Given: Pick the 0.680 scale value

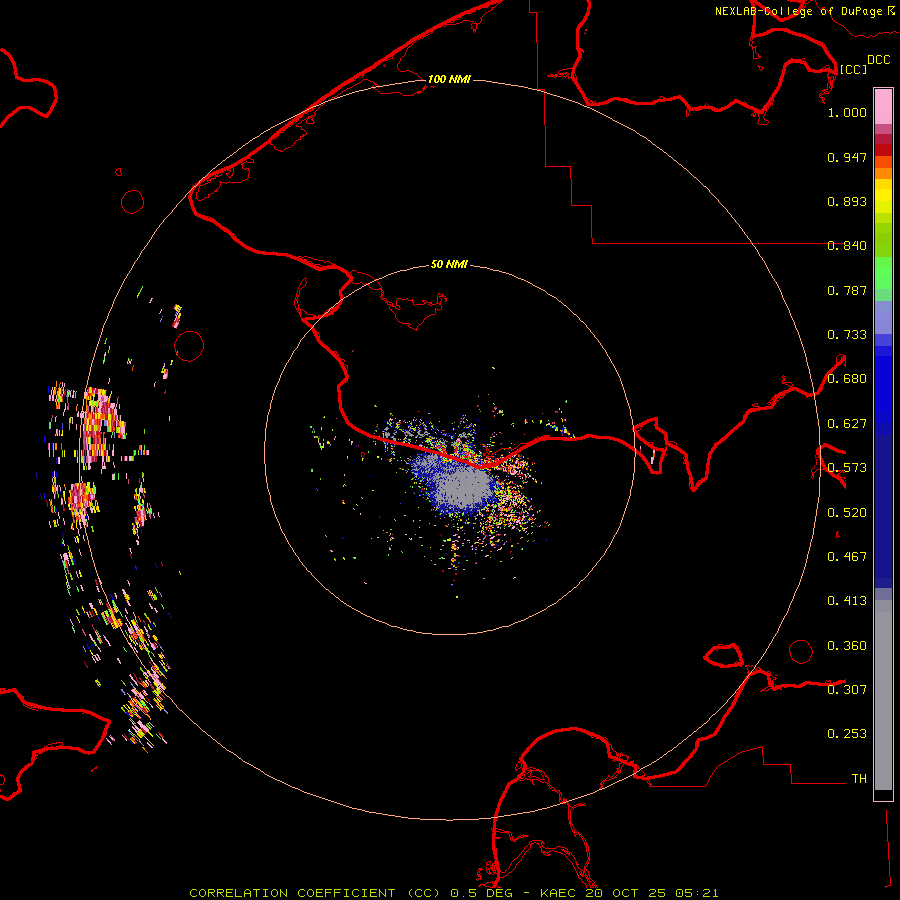Looking at the screenshot, I should [x=847, y=379].
